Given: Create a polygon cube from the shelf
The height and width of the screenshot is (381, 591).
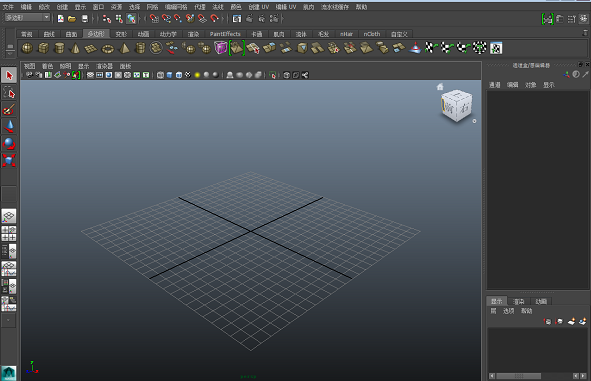Looking at the screenshot, I should (x=43, y=48).
